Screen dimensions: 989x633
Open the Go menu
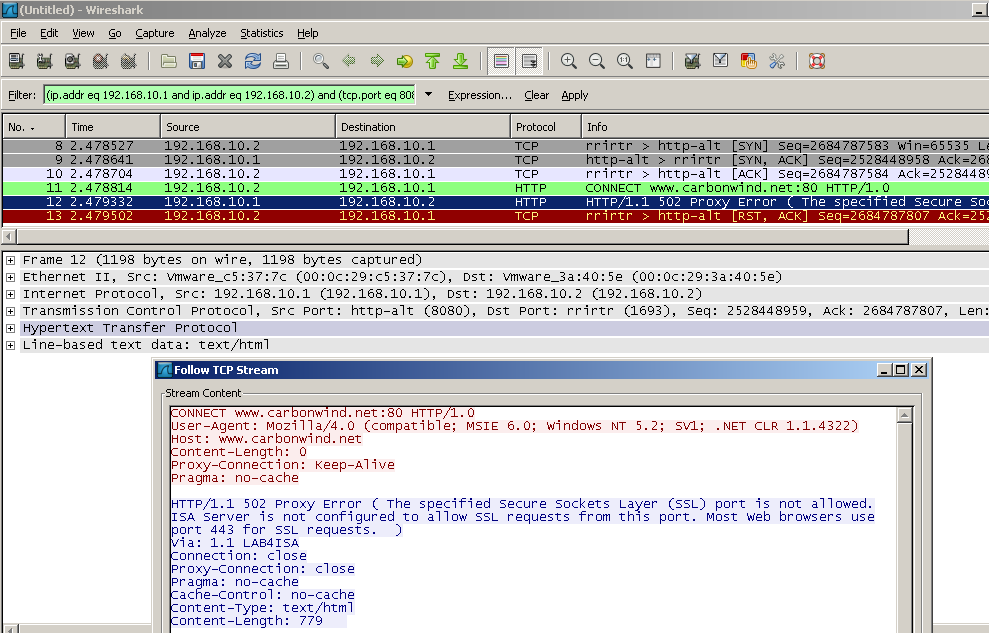coord(115,33)
